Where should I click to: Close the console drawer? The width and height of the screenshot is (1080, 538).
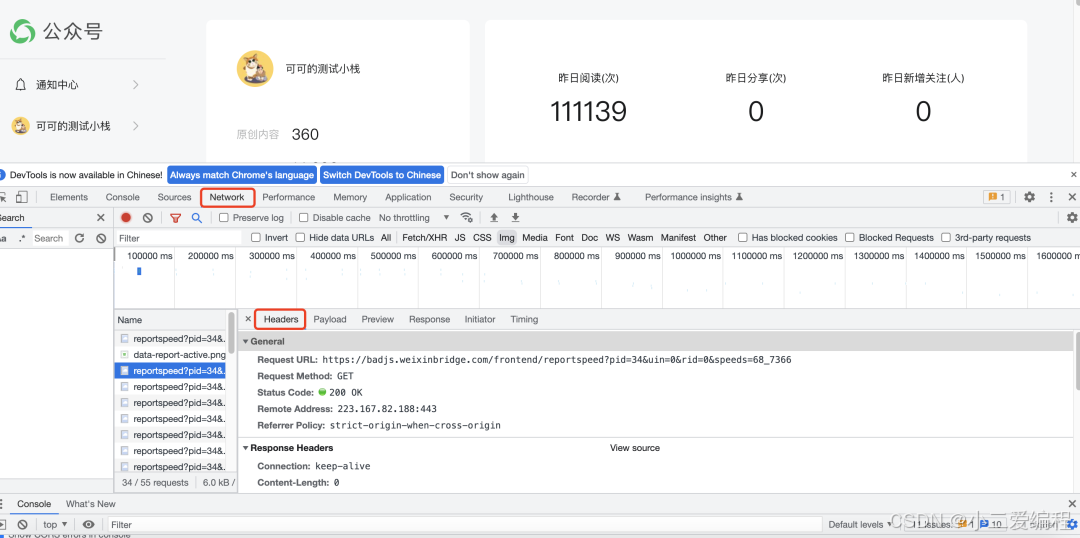click(1071, 504)
